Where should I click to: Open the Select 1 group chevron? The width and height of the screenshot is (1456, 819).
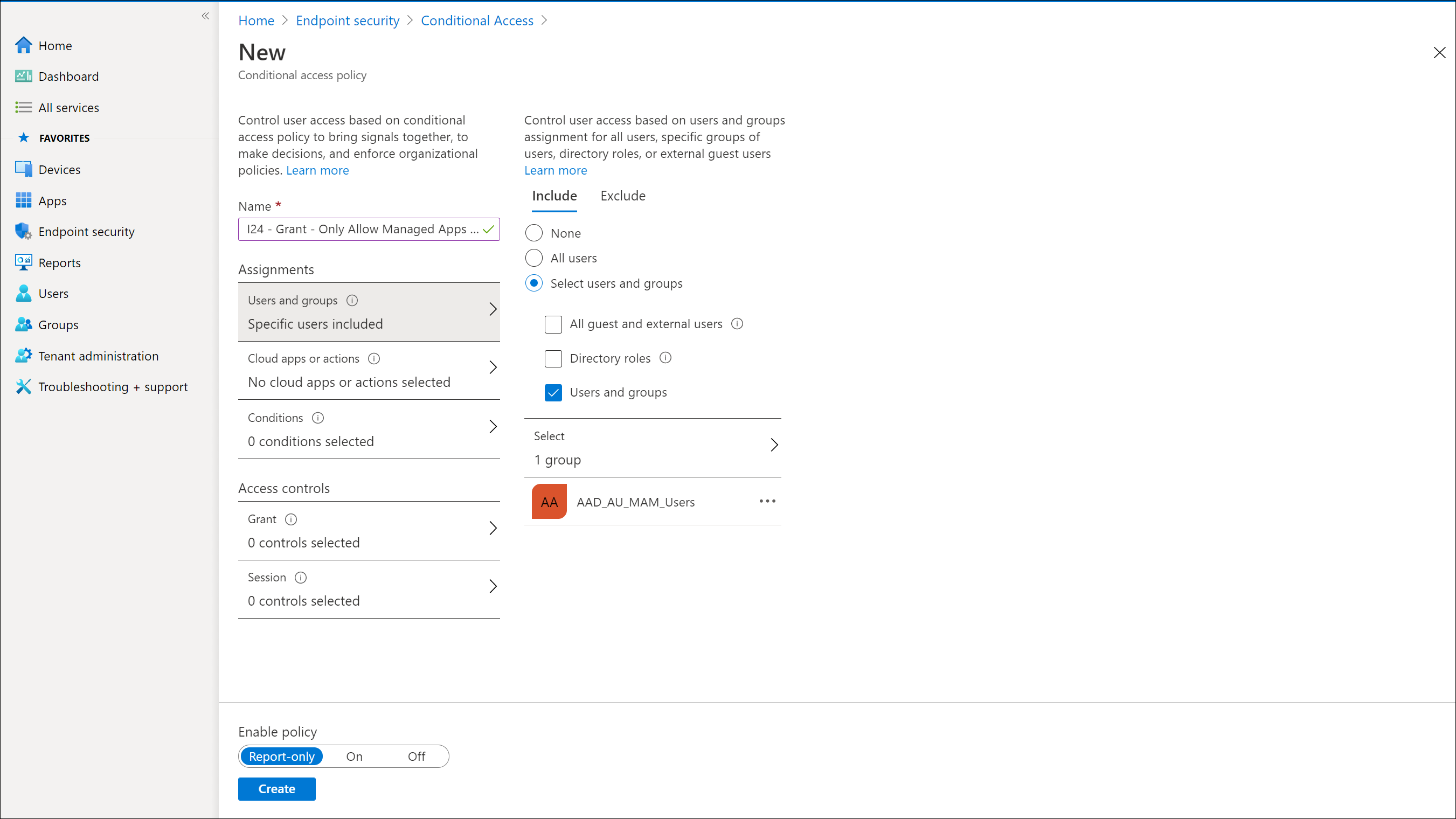tap(774, 445)
